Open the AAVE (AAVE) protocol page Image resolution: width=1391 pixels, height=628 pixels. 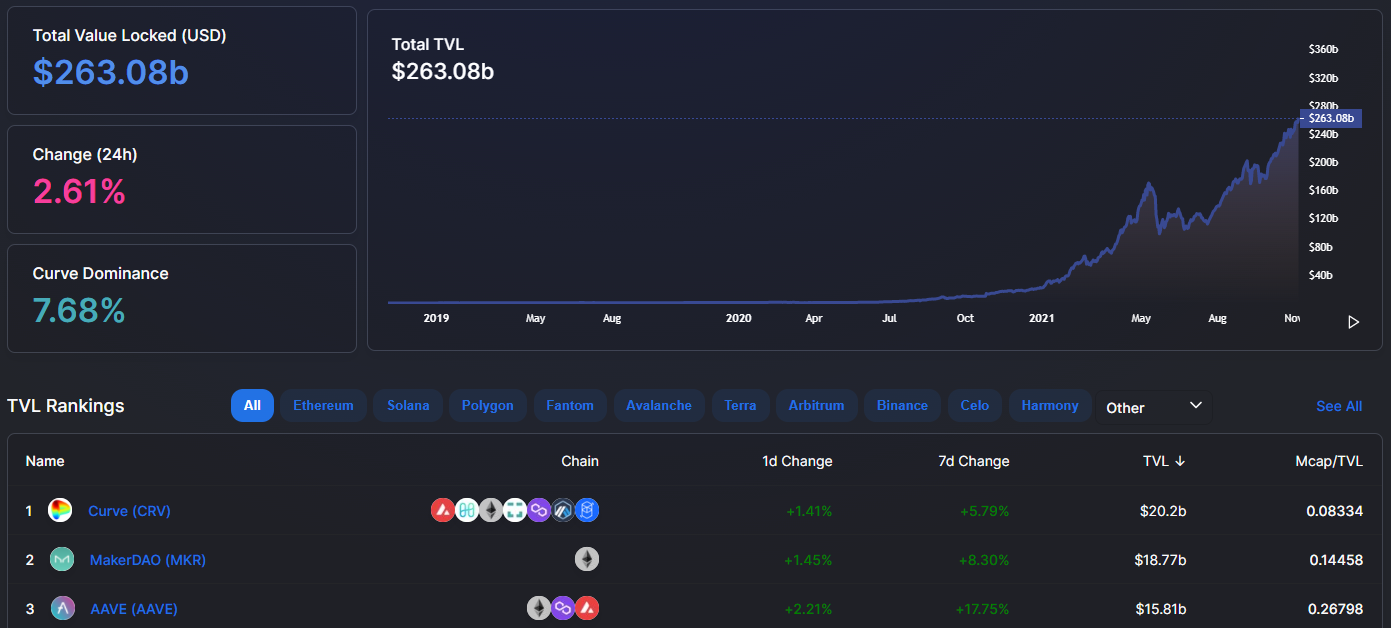click(x=134, y=608)
